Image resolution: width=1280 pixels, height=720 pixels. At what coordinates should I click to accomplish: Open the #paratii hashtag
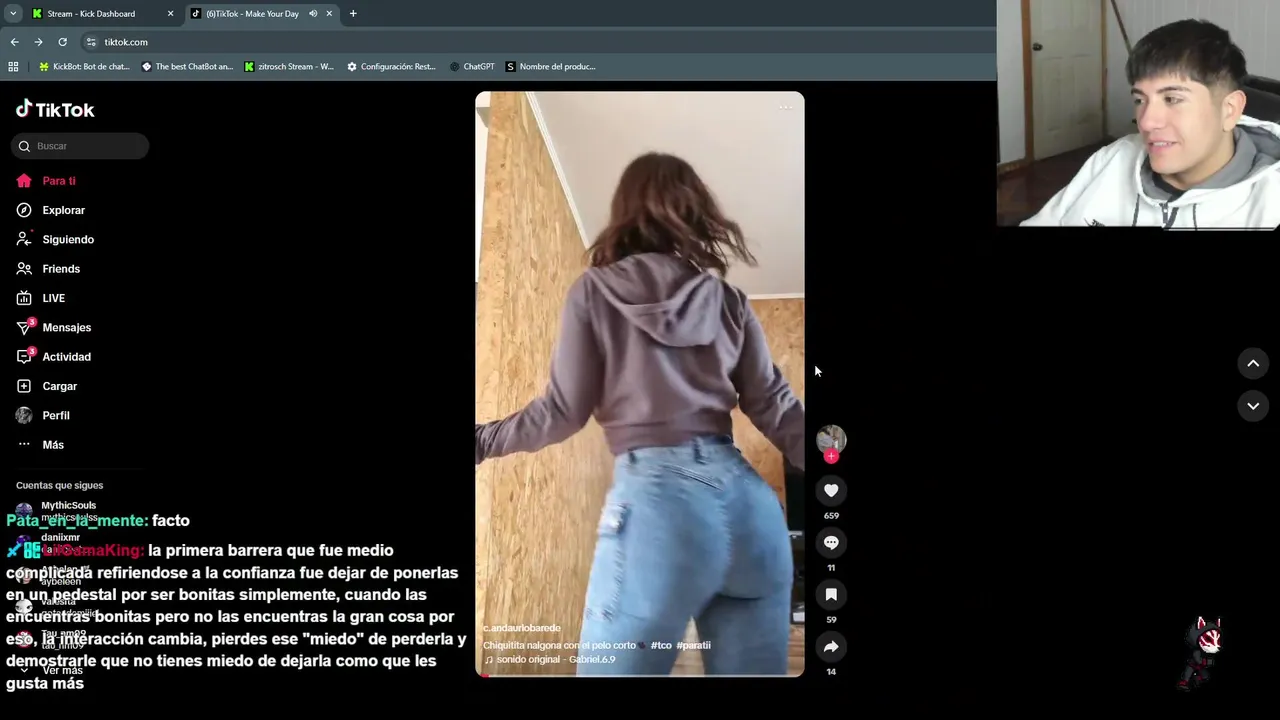[x=693, y=645]
